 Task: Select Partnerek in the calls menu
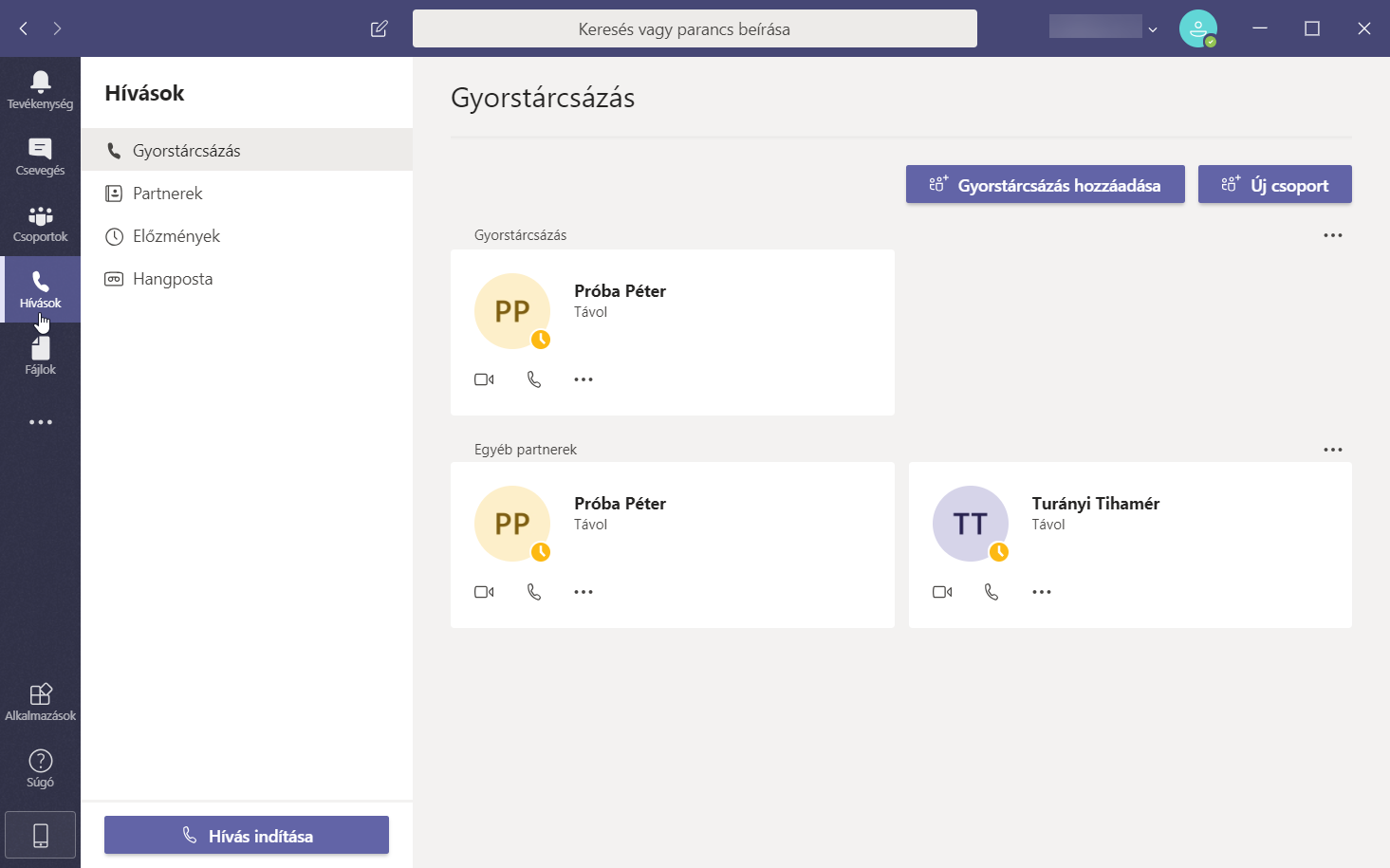point(168,194)
